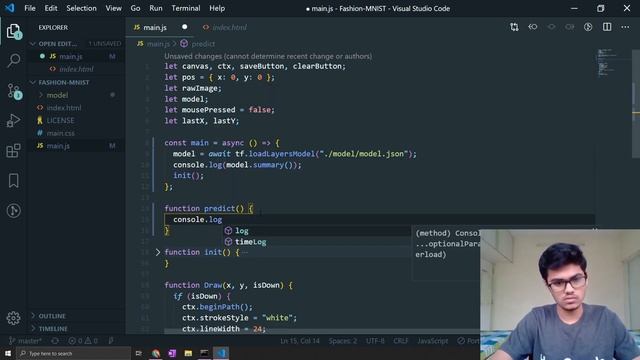The image size is (640, 360).
Task: Open the File menu
Action: (30, 8)
